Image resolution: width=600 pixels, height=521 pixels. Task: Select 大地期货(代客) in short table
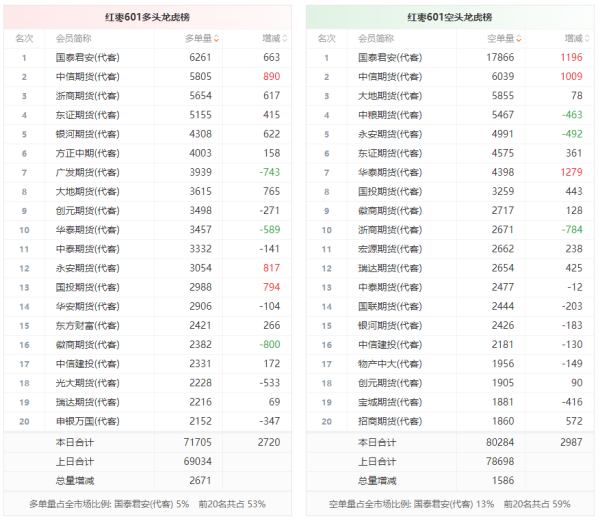coord(390,96)
